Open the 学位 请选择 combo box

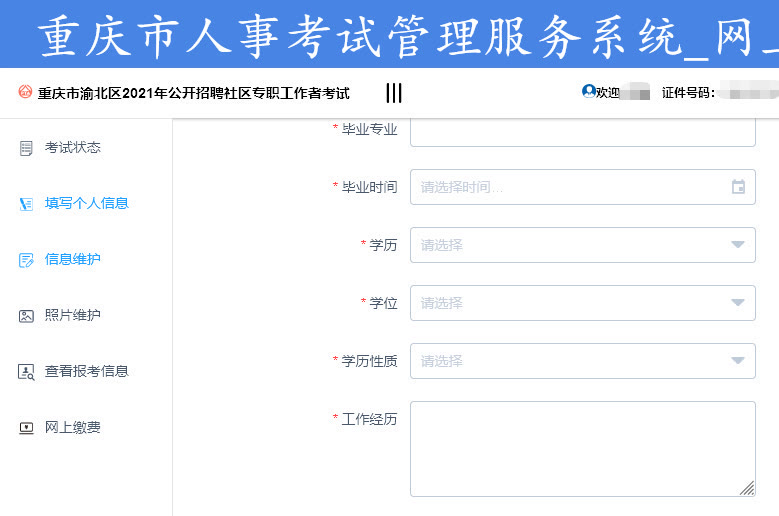(583, 303)
